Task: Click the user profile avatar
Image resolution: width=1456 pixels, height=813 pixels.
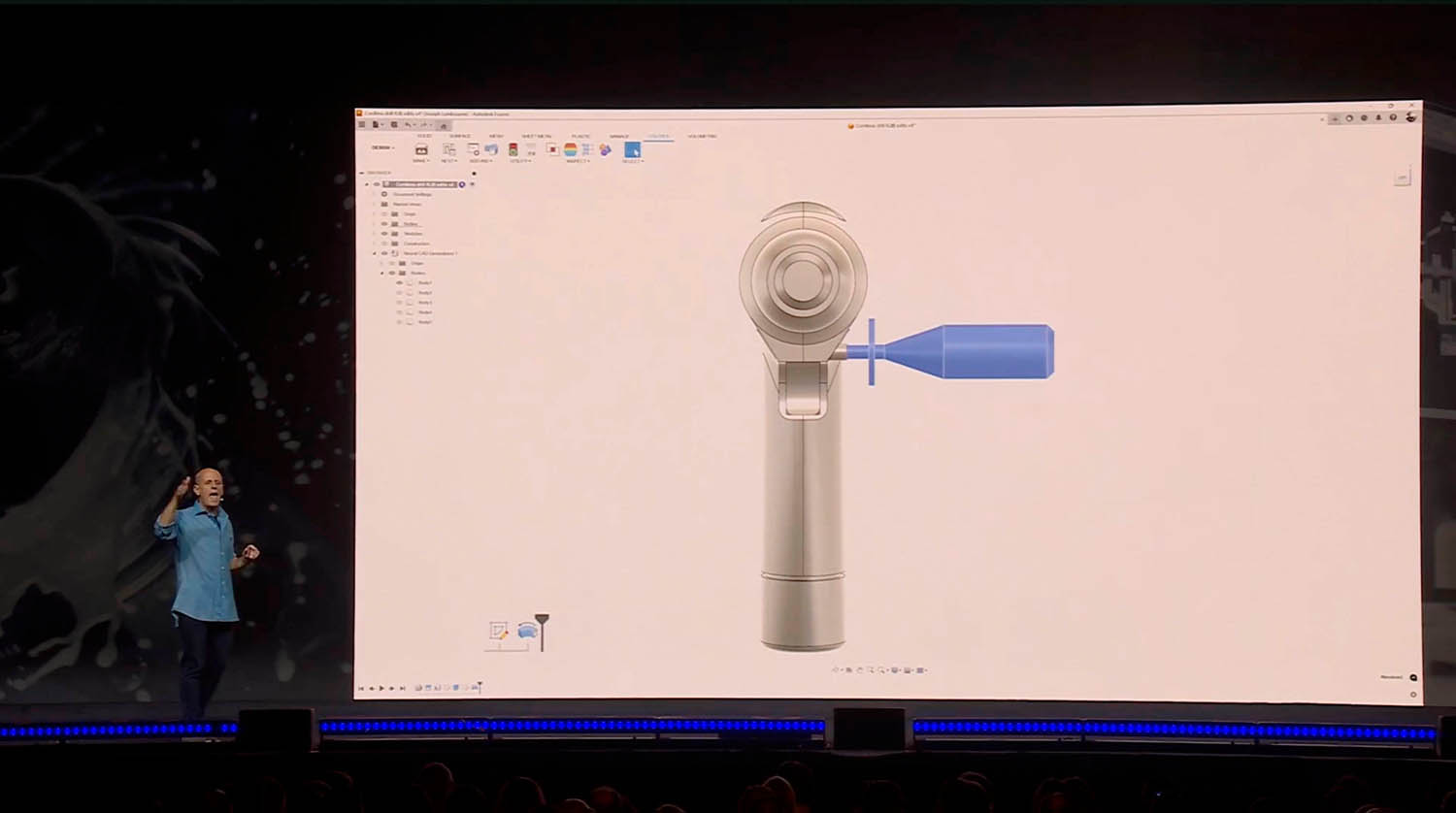Action: [1410, 118]
